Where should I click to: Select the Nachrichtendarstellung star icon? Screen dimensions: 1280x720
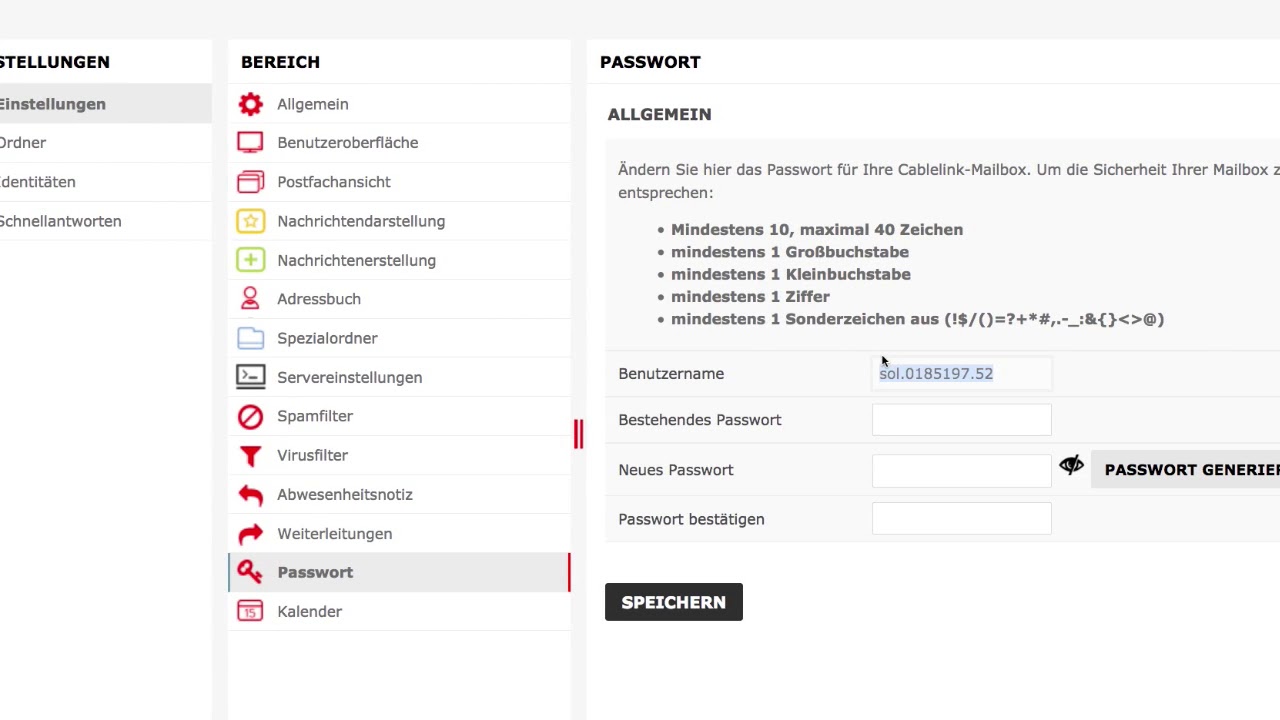coord(250,221)
